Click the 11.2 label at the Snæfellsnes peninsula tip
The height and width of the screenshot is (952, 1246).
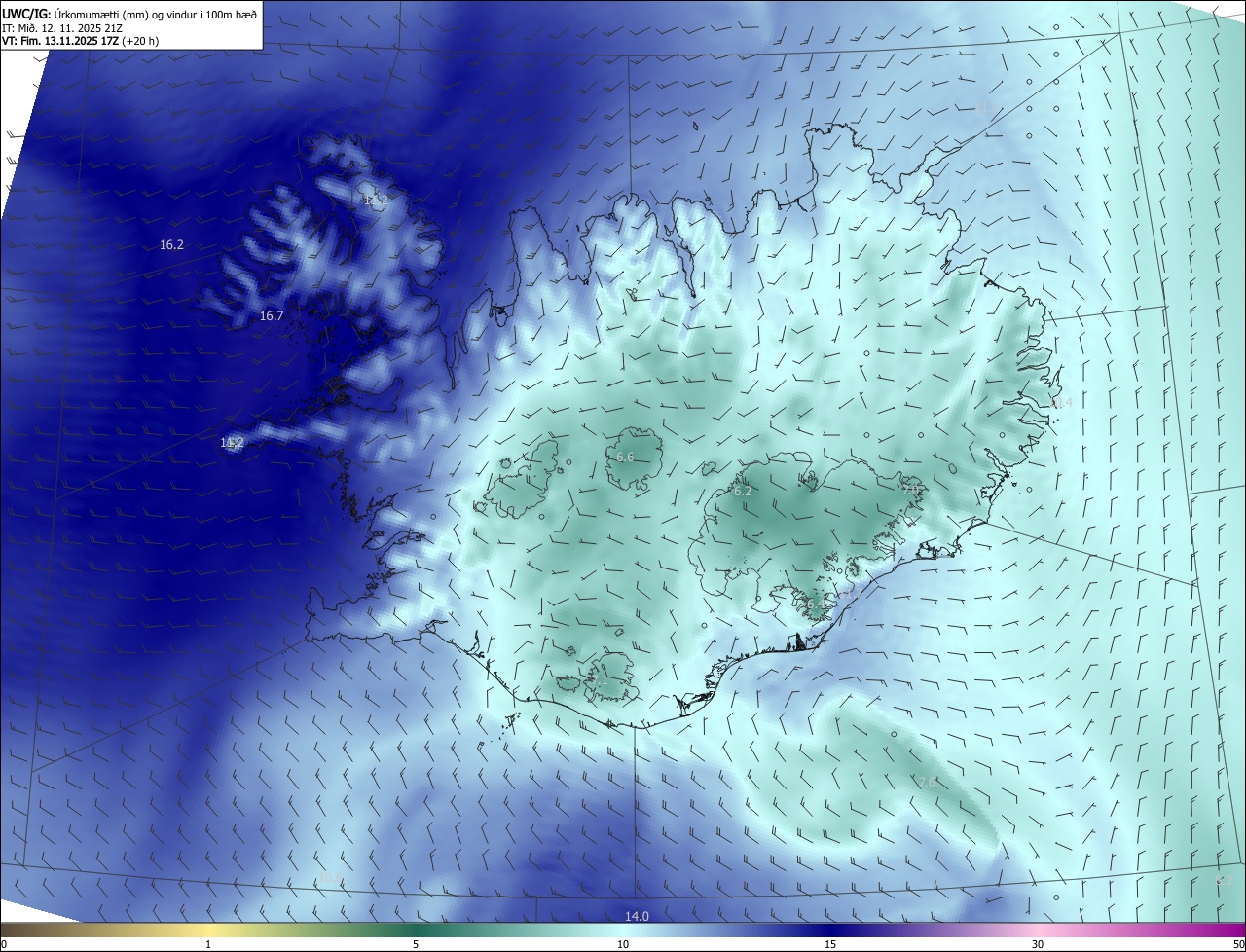(232, 442)
